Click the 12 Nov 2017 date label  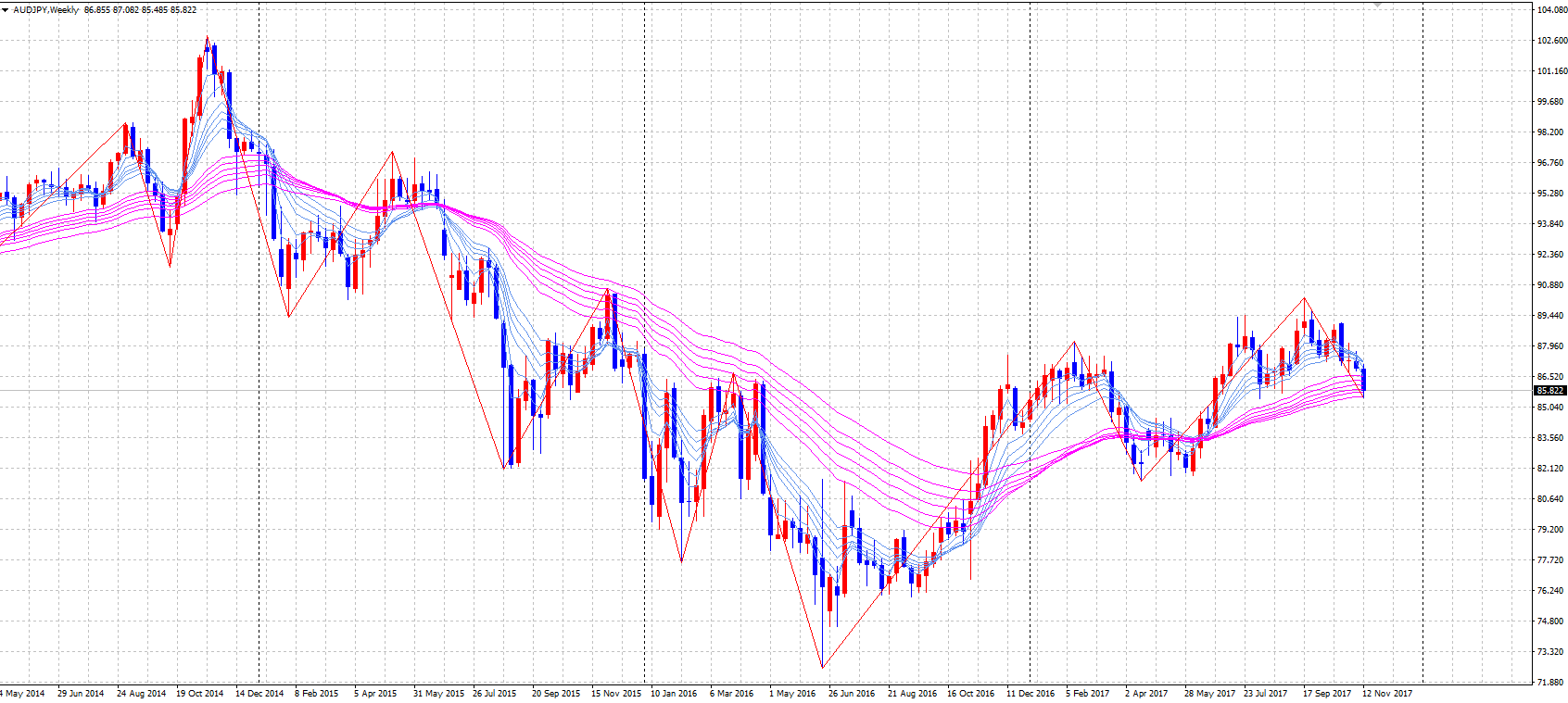(1387, 694)
